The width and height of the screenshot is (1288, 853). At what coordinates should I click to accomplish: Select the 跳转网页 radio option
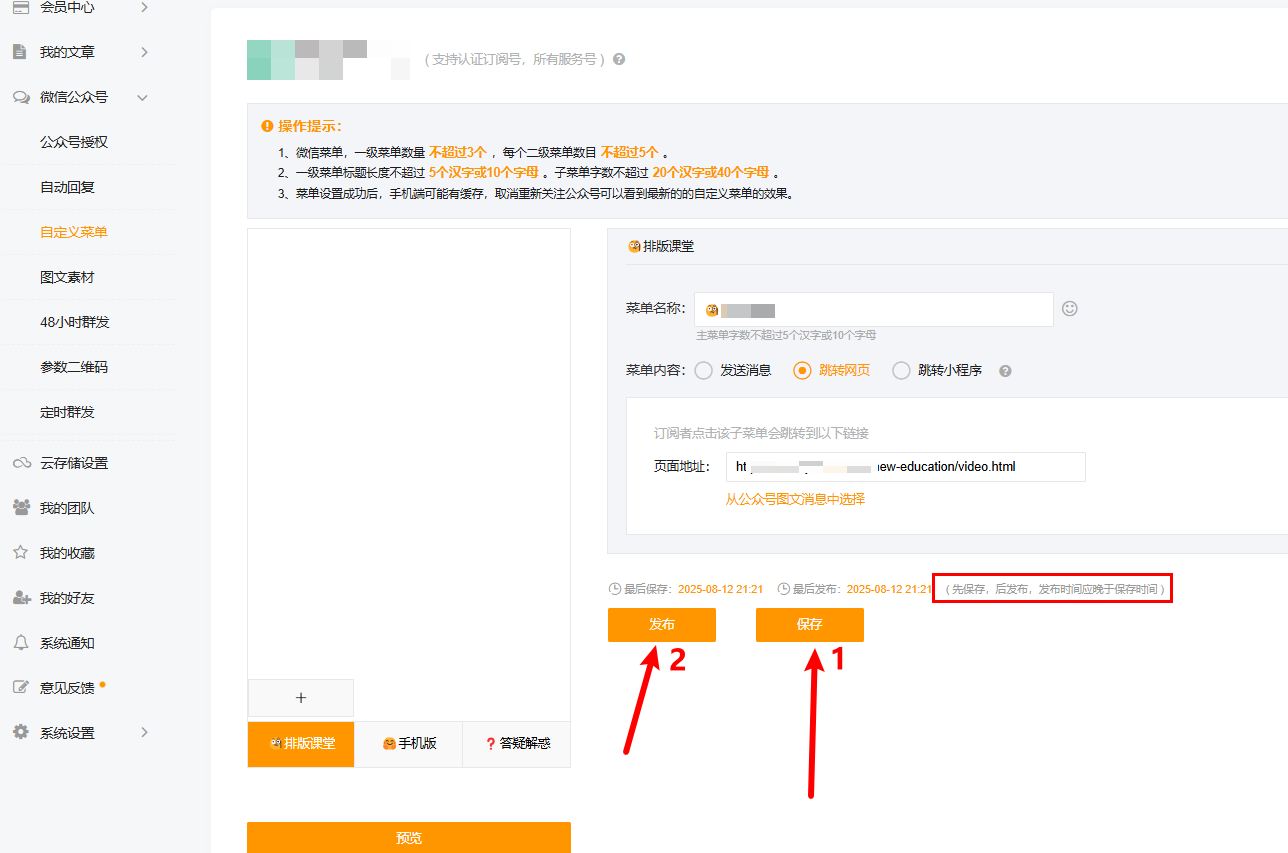802,370
